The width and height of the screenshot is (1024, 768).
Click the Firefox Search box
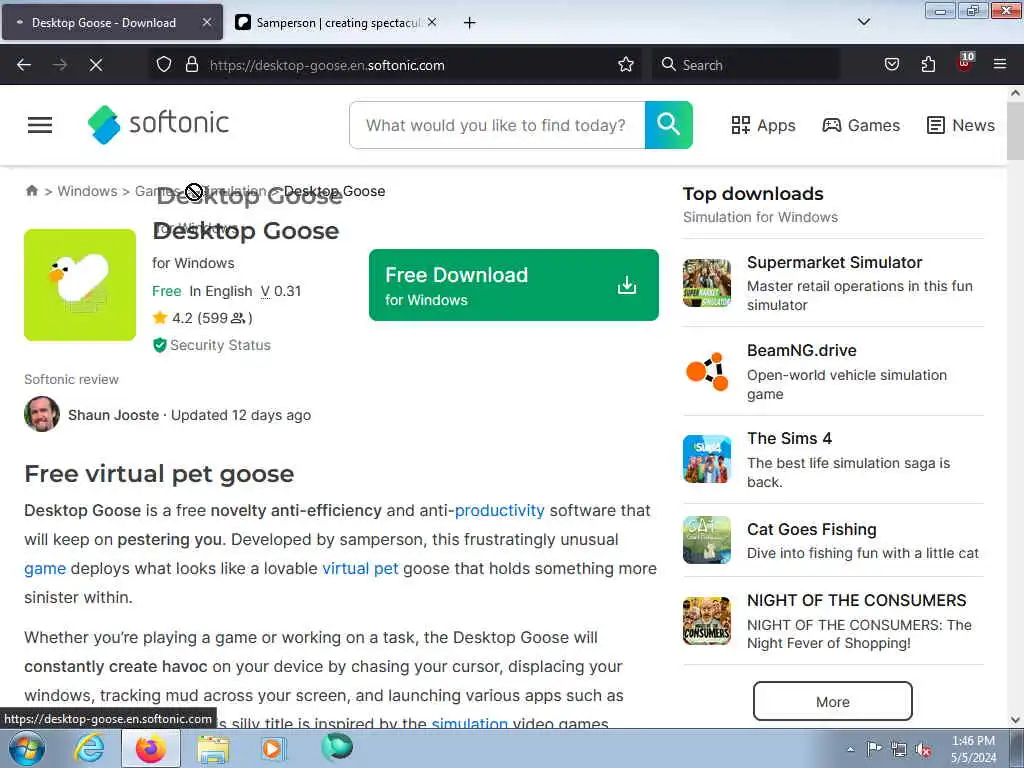746,65
